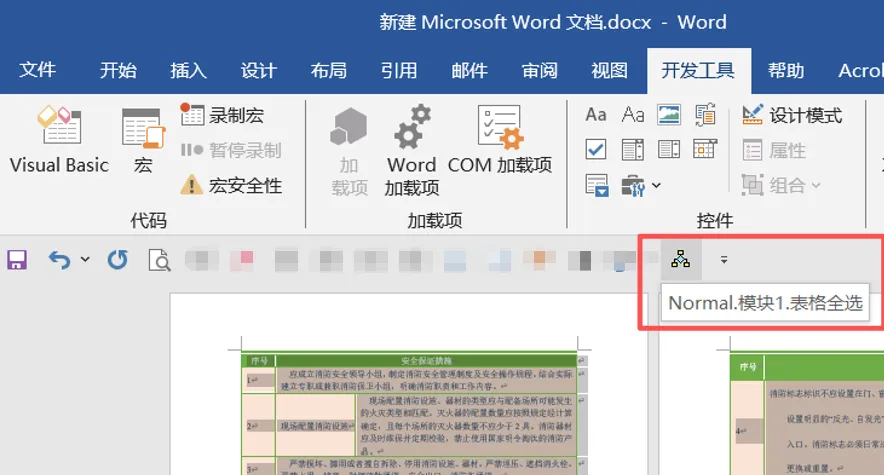Insert Picture content control
Viewport: 884px width, 475px height.
point(669,115)
